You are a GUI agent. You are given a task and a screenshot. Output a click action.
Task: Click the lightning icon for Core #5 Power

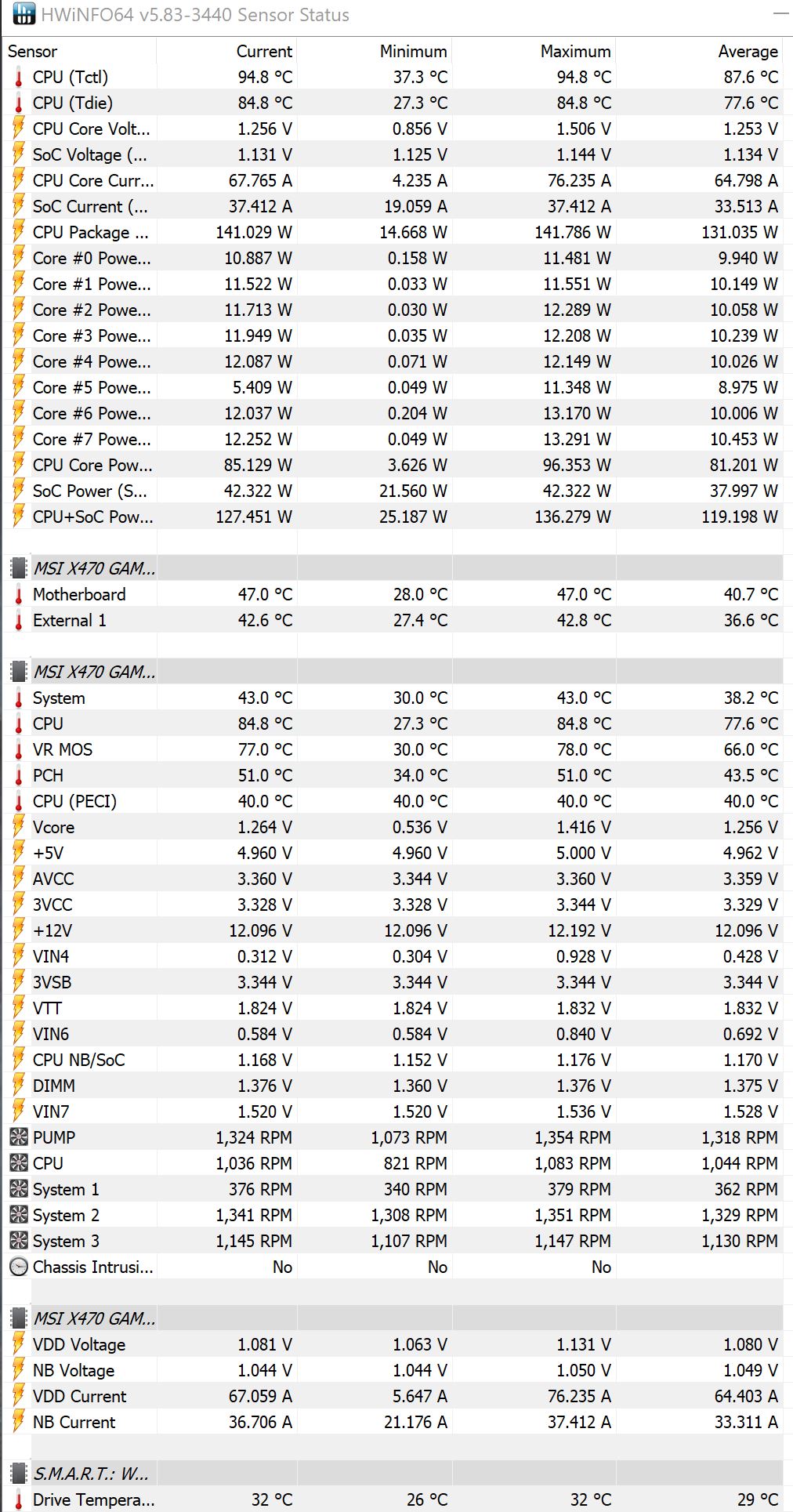[19, 387]
